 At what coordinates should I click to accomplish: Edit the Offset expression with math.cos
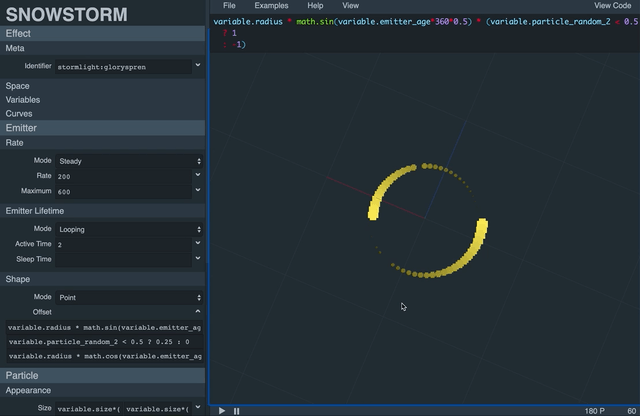click(x=104, y=356)
